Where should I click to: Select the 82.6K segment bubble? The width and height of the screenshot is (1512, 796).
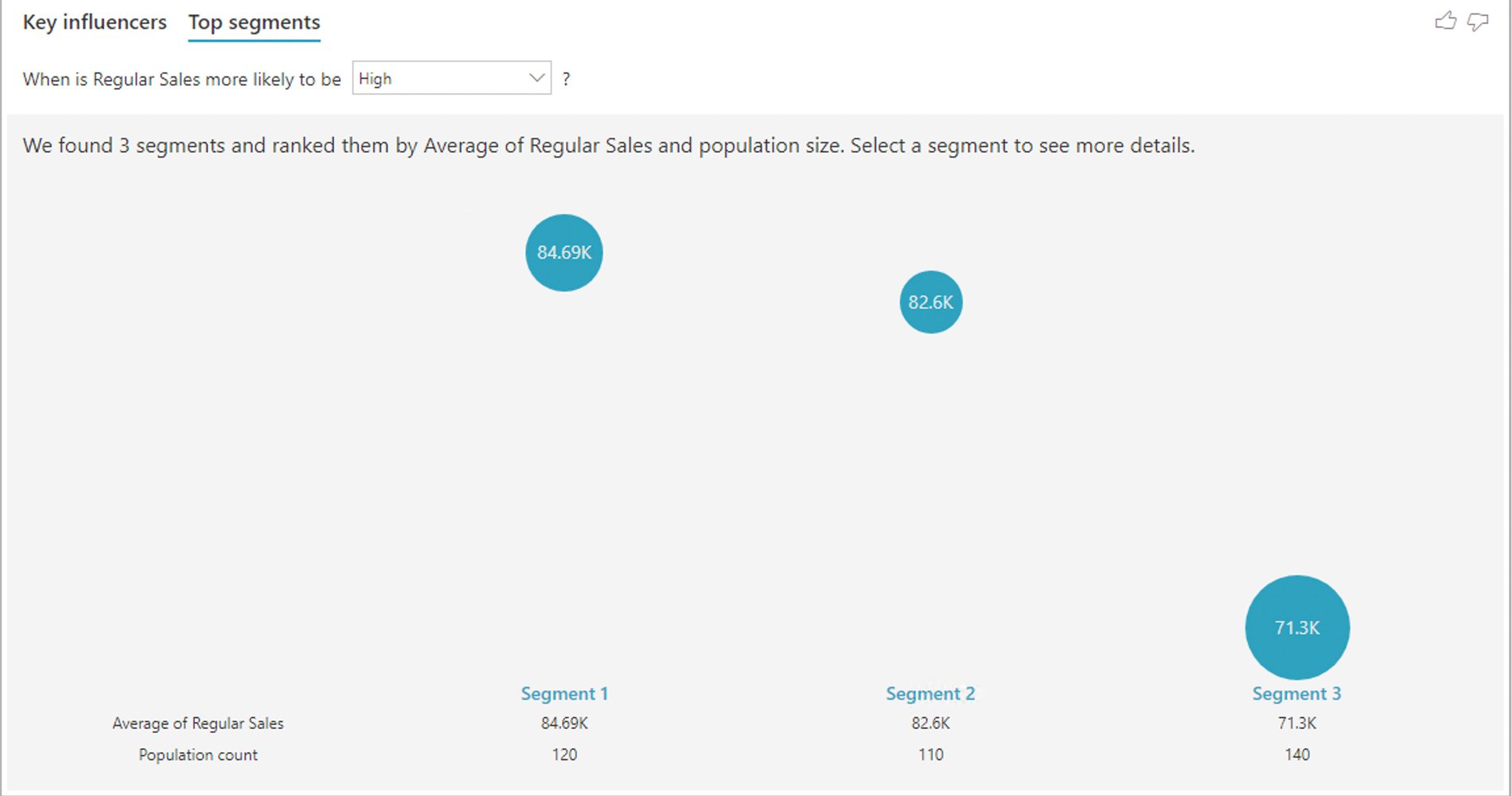(x=929, y=302)
